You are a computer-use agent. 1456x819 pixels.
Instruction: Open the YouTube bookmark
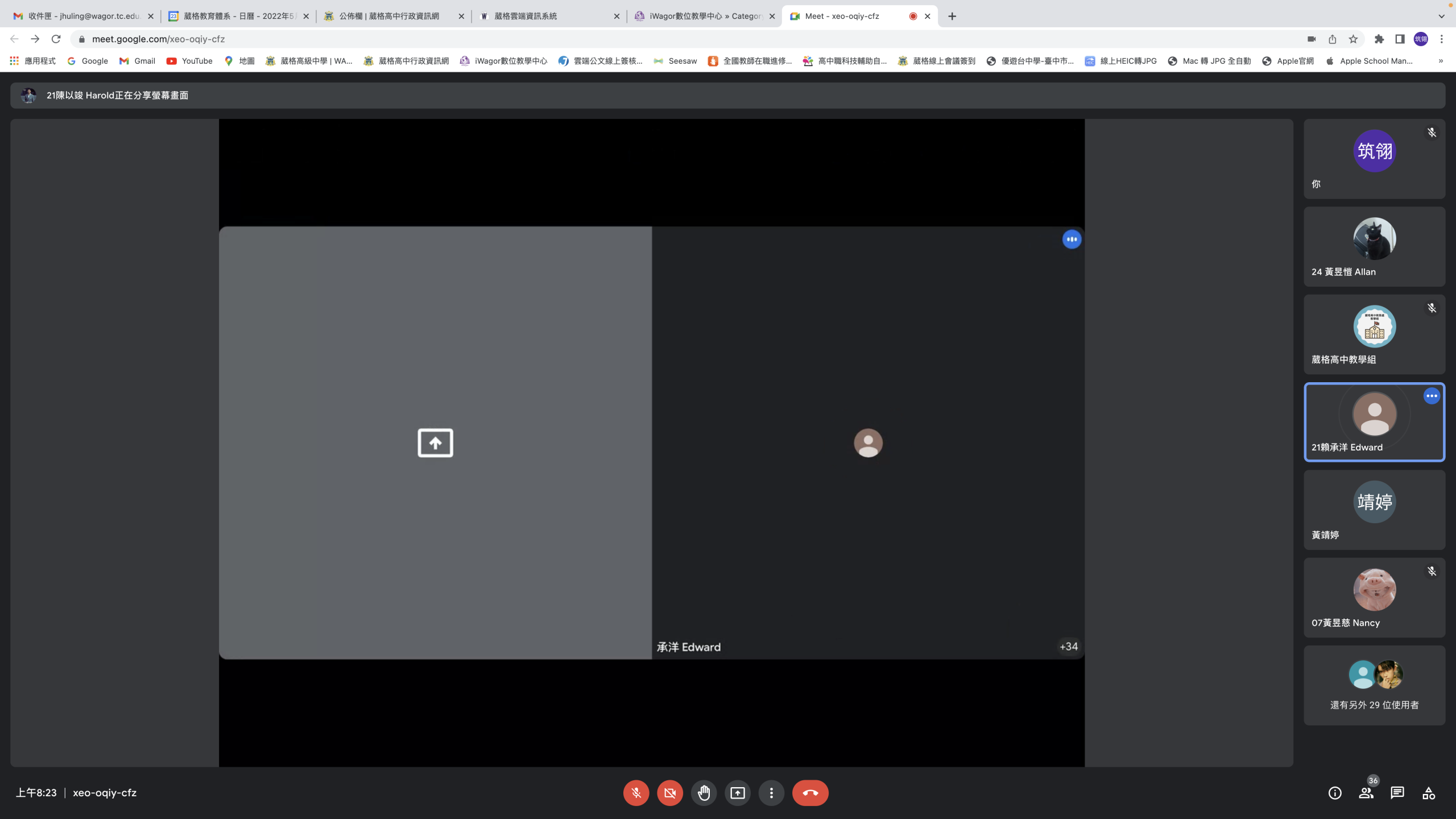point(190,61)
